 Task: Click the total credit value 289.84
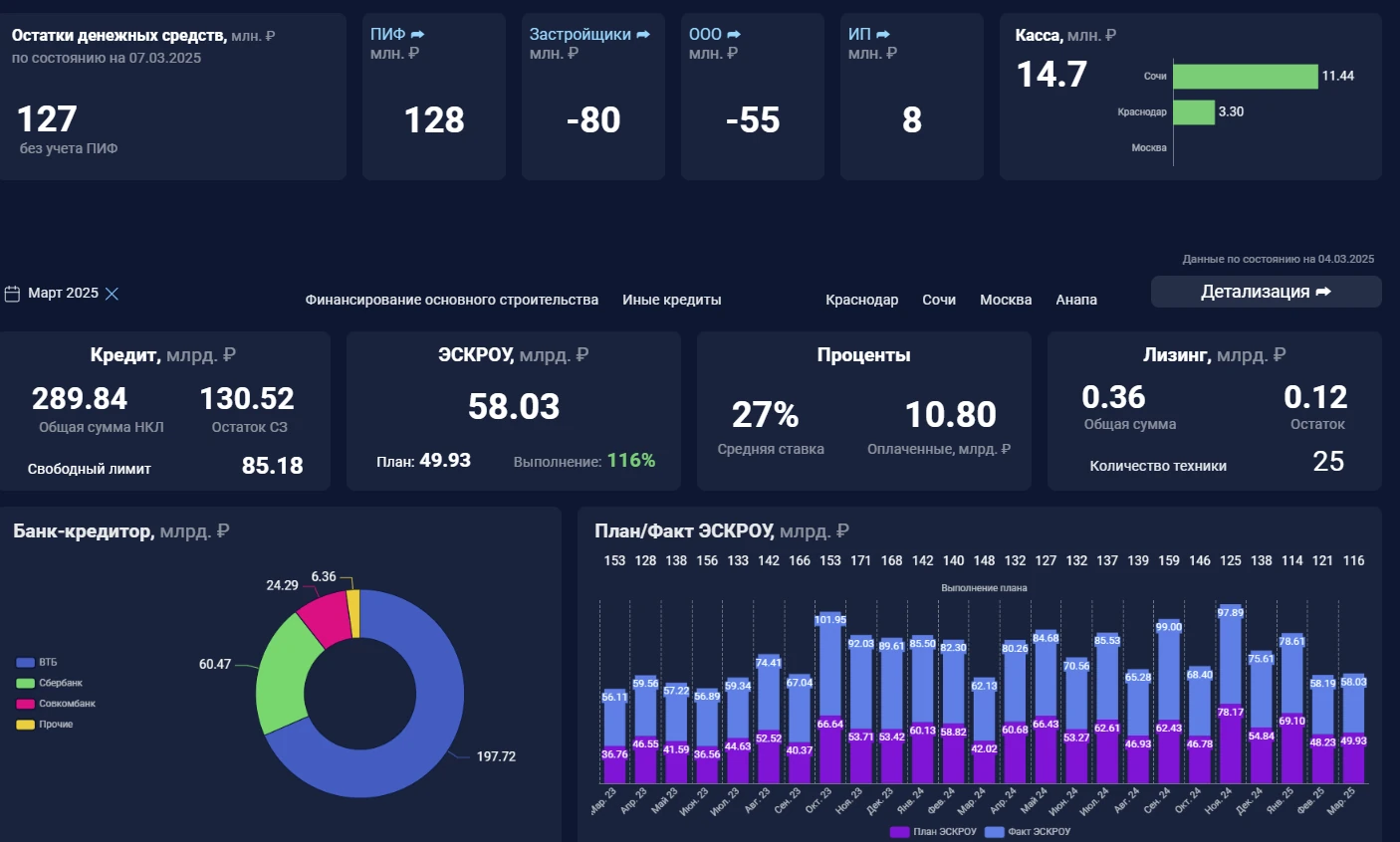pos(80,399)
